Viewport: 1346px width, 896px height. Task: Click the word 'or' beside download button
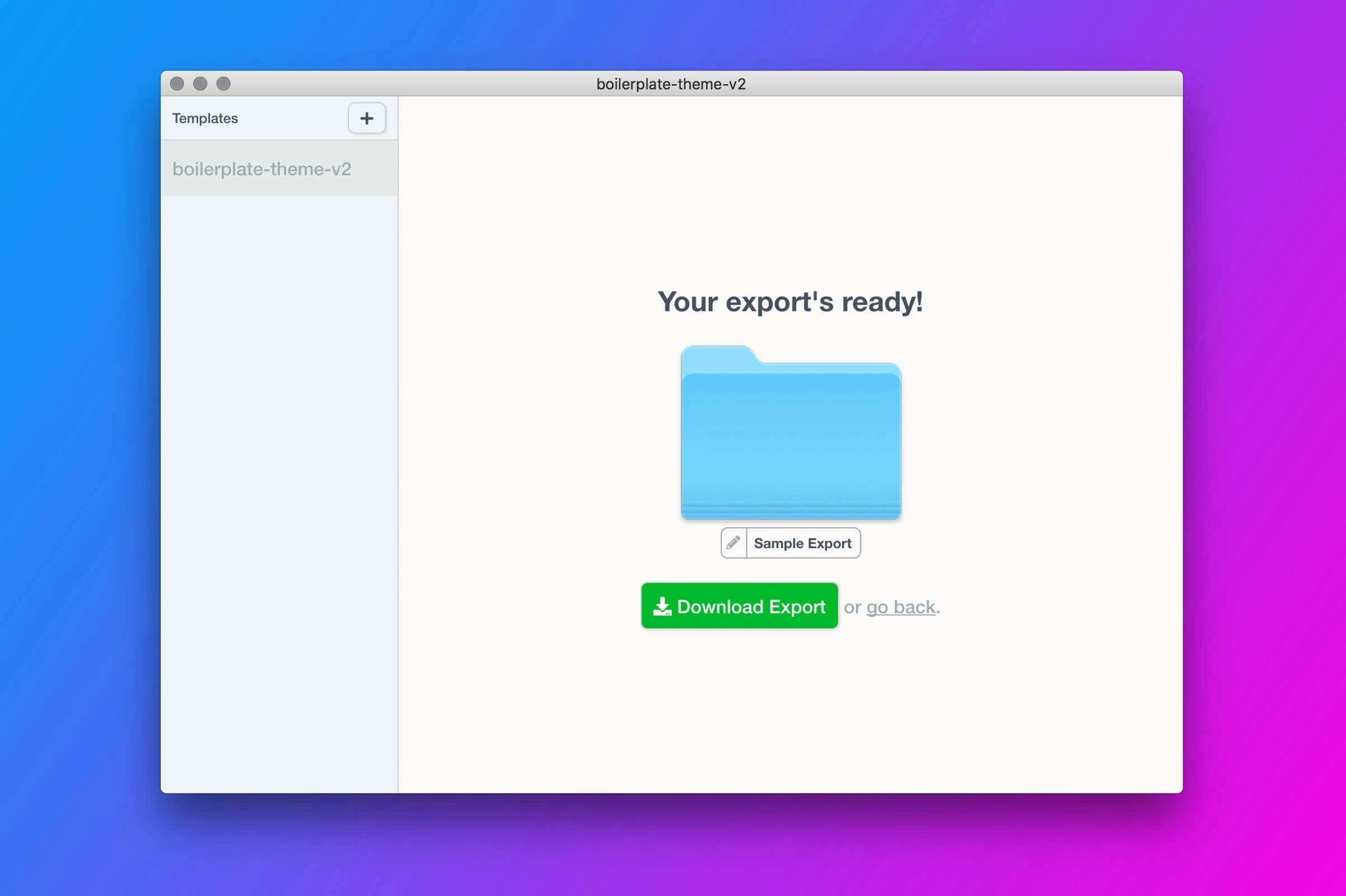coord(852,607)
